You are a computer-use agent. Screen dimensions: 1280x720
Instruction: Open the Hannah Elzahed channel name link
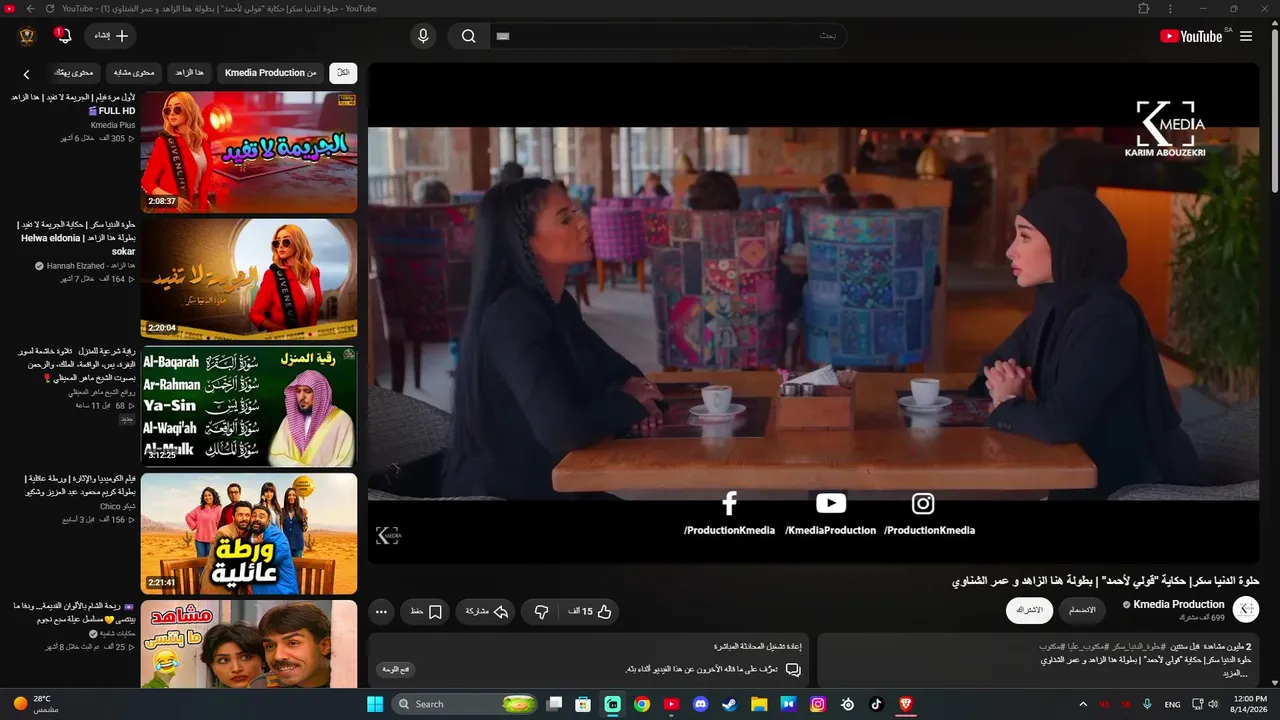coord(90,266)
